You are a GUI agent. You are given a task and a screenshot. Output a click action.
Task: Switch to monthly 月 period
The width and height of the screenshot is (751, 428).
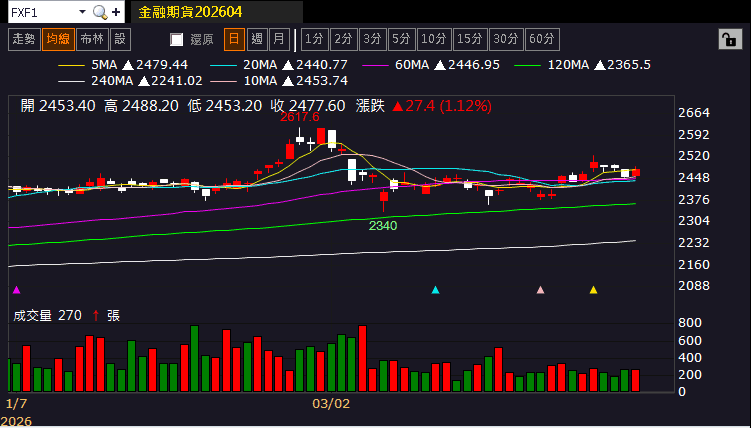pyautogui.click(x=279, y=39)
